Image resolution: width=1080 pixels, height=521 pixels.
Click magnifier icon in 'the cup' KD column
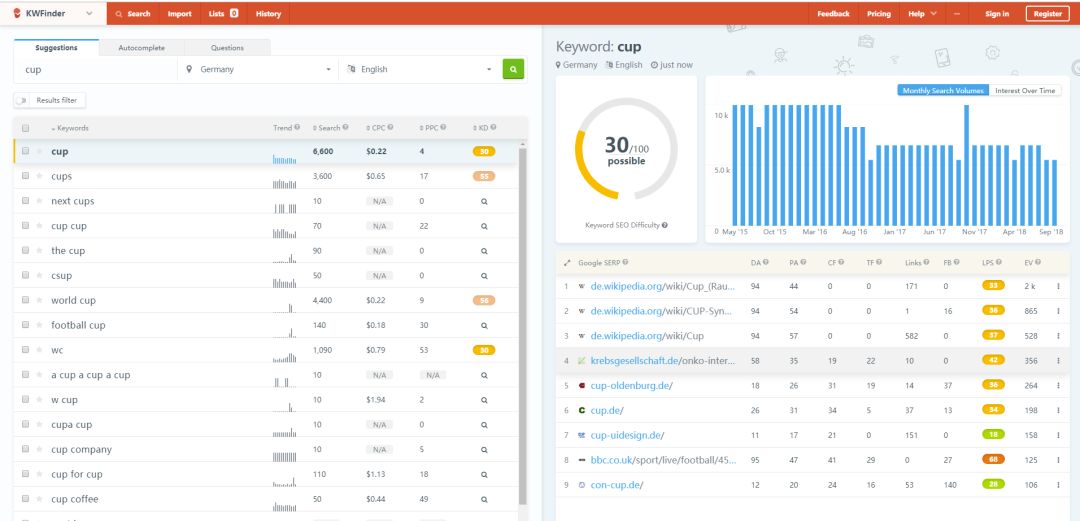(x=484, y=251)
